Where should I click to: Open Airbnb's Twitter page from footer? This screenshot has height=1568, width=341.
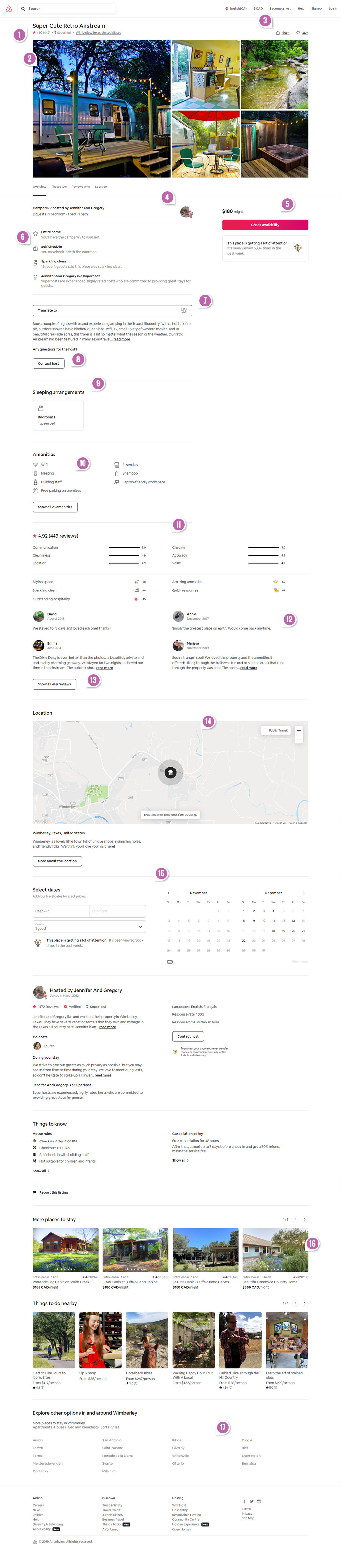click(x=252, y=1502)
